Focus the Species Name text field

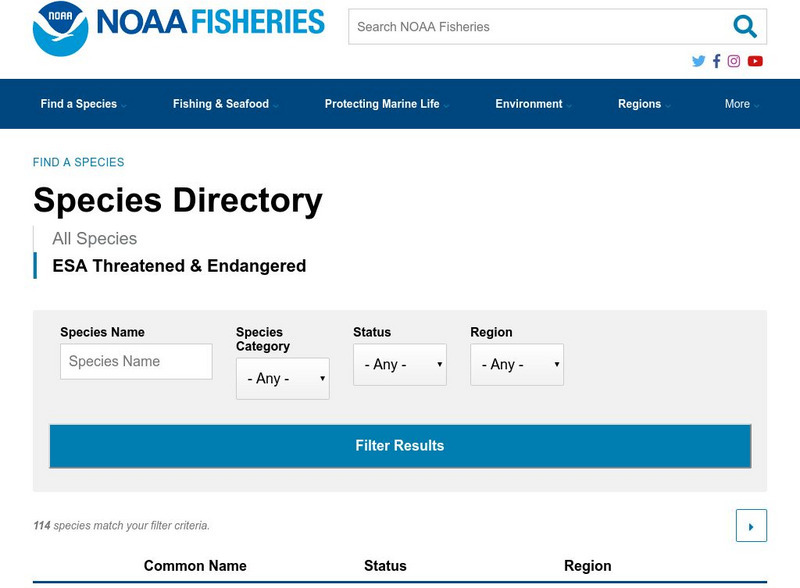[x=136, y=362]
